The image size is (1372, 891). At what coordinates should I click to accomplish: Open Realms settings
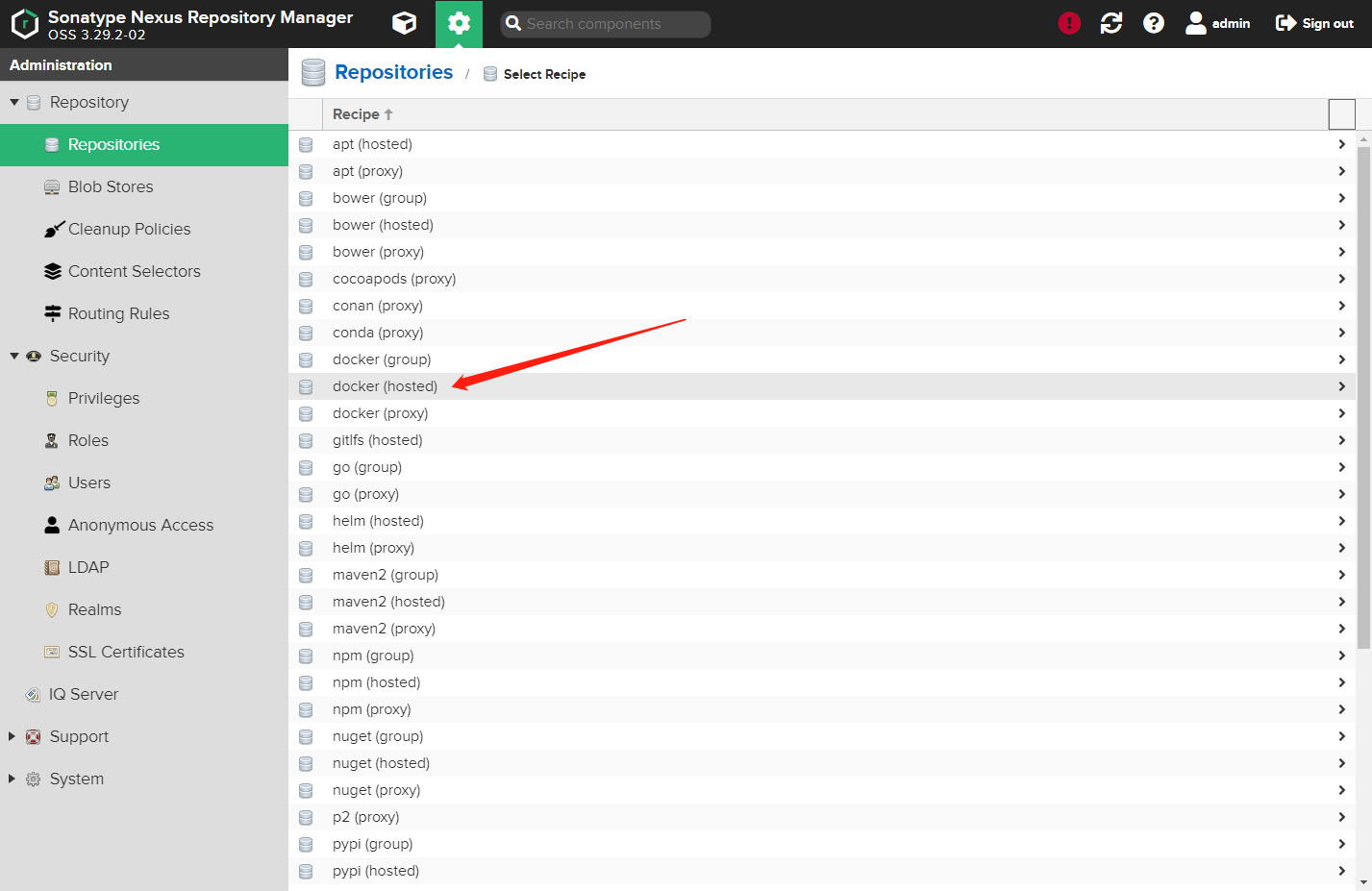click(144, 609)
